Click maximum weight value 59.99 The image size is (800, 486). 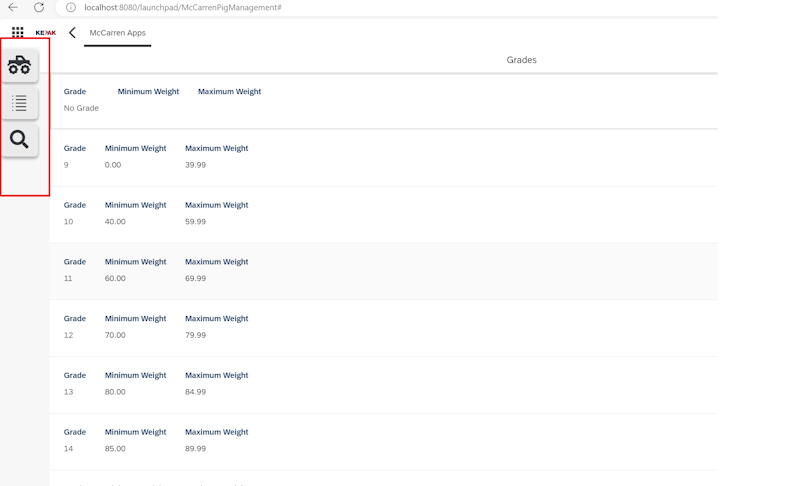[195, 222]
